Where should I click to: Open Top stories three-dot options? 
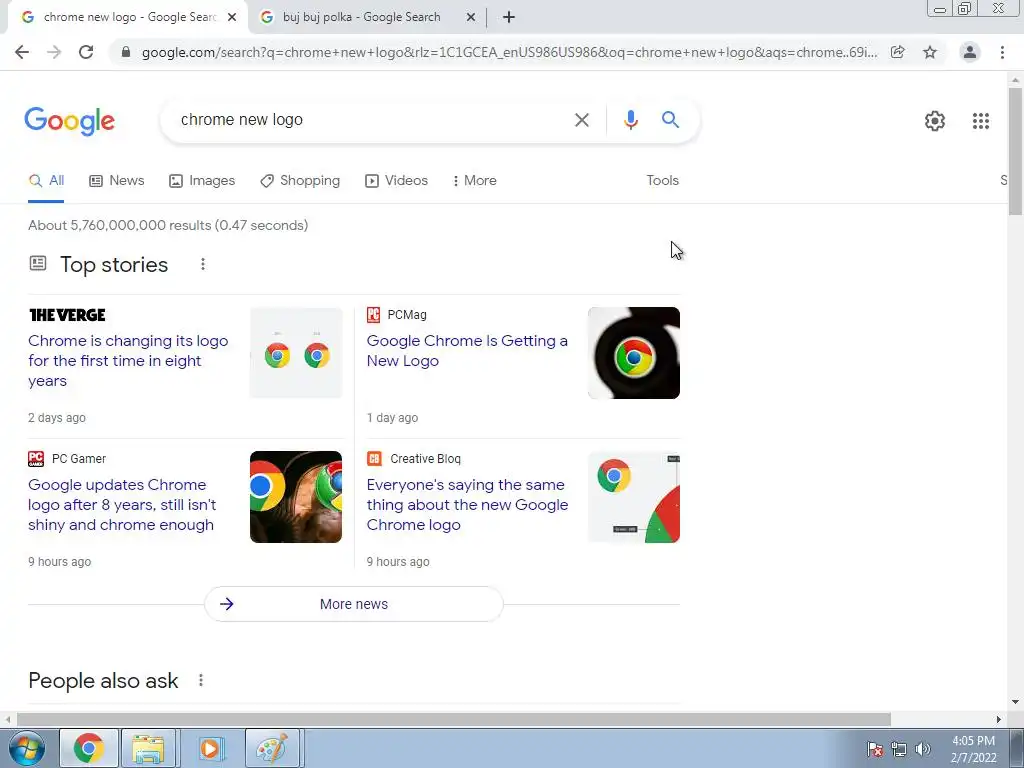[x=203, y=264]
